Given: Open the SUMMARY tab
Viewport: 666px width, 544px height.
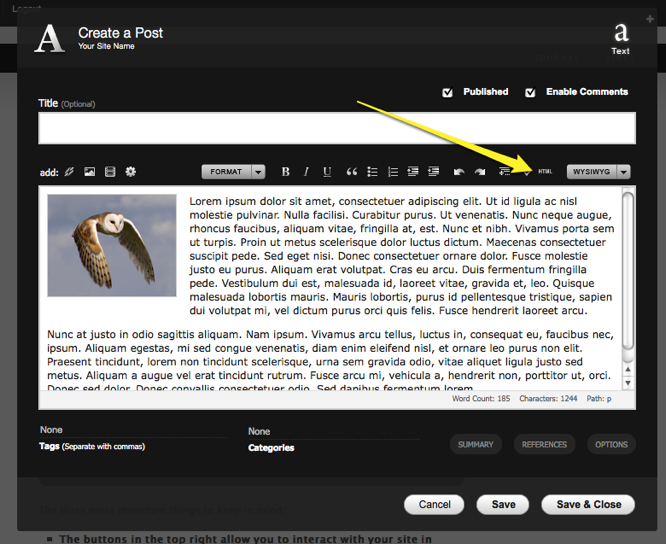Looking at the screenshot, I should (475, 444).
